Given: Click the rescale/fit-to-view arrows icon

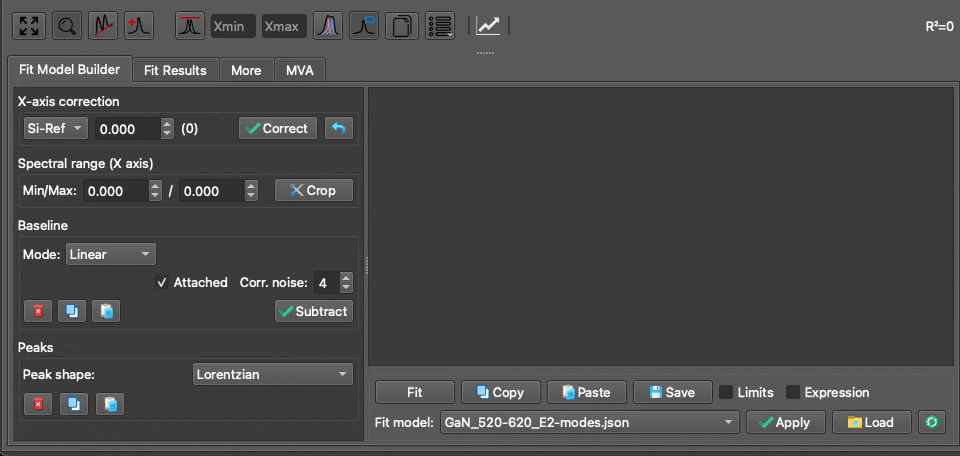Looking at the screenshot, I should [x=29, y=26].
